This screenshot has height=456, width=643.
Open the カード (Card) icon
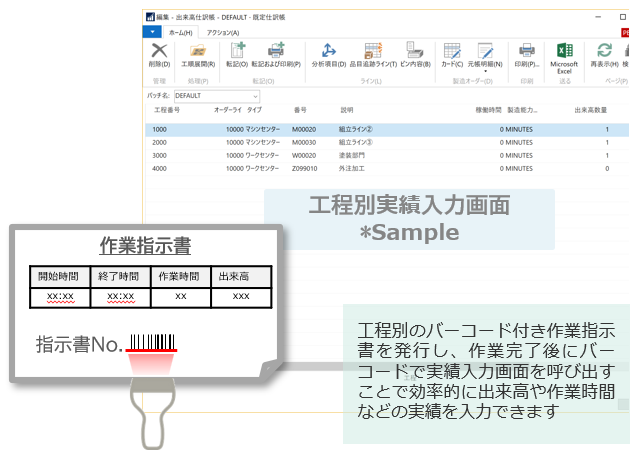[452, 55]
